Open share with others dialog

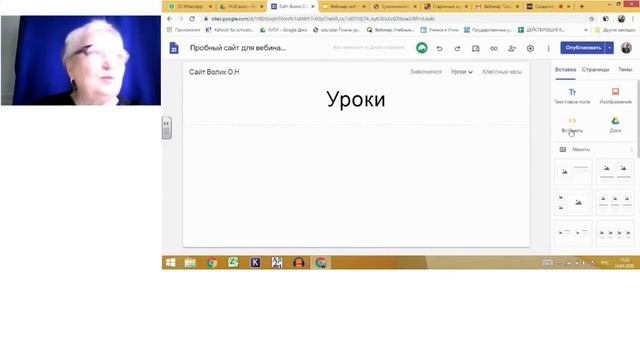[512, 49]
